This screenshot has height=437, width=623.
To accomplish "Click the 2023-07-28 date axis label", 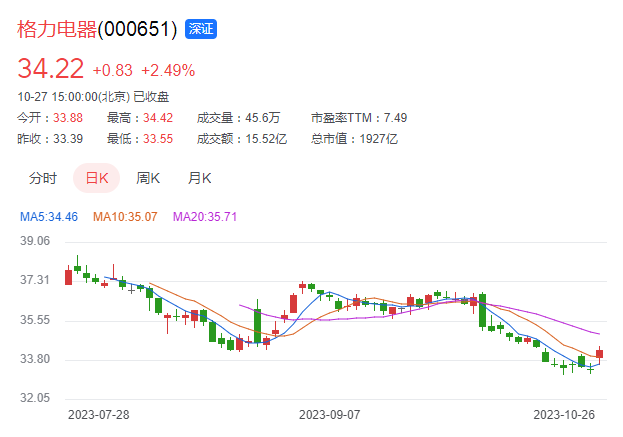I will [99, 415].
